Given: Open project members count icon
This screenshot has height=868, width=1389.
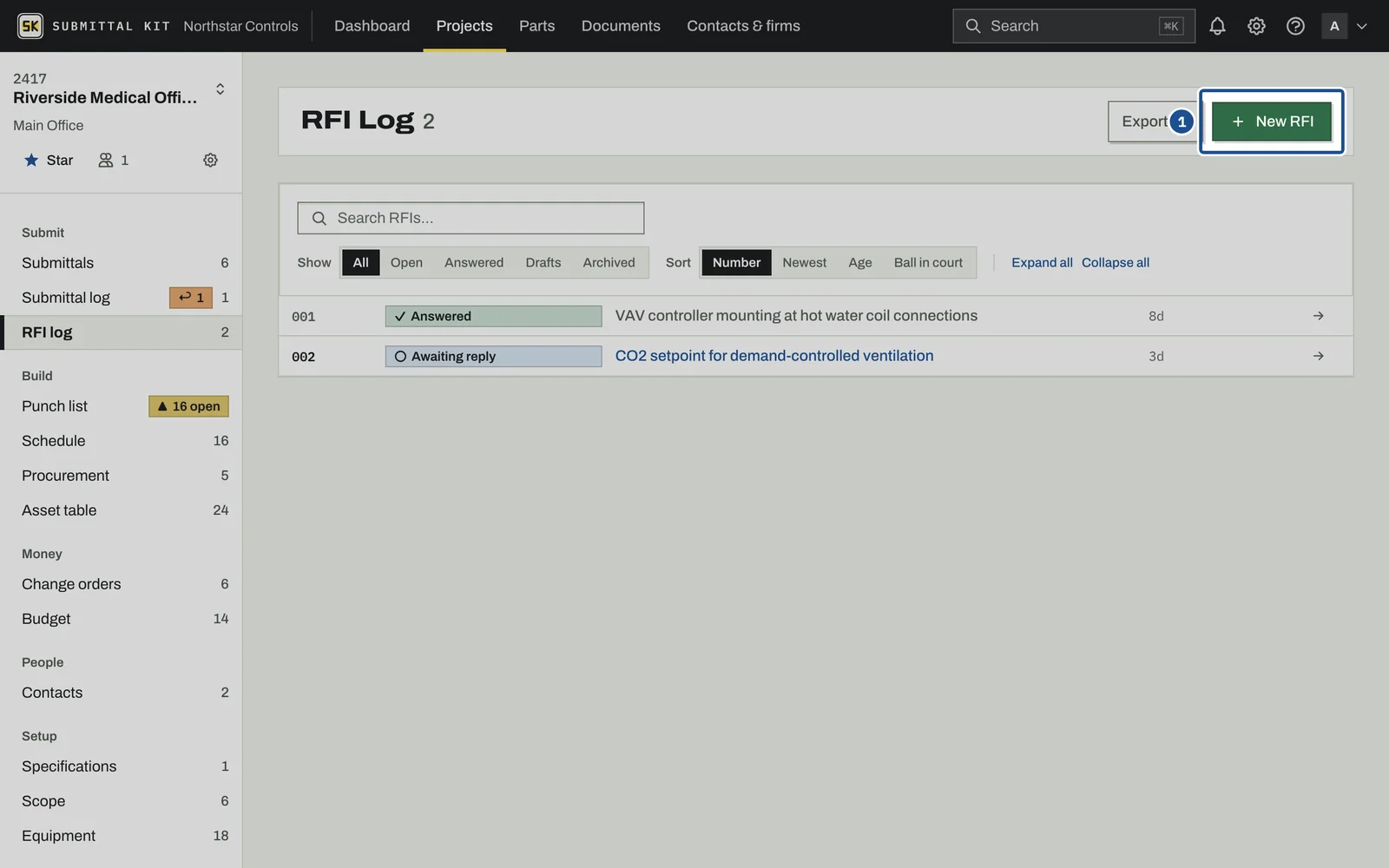Looking at the screenshot, I should point(113,160).
